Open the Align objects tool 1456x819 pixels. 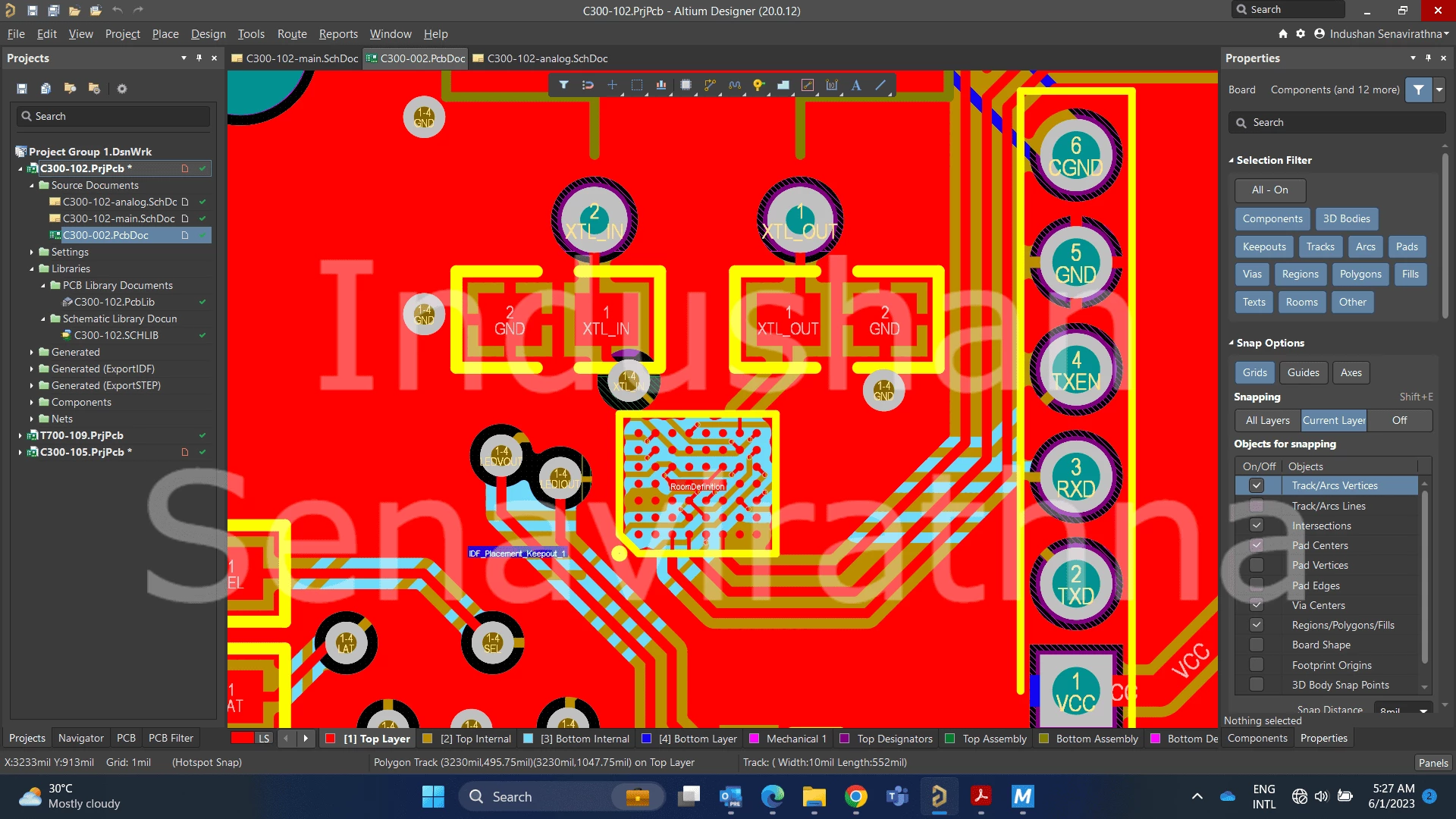tap(661, 86)
